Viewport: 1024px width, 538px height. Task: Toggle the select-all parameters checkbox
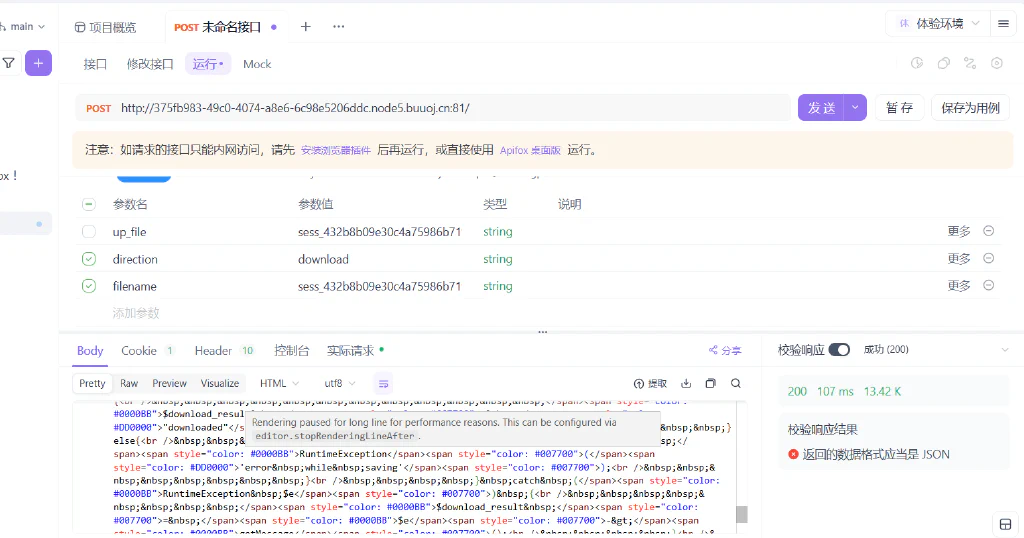coord(89,204)
